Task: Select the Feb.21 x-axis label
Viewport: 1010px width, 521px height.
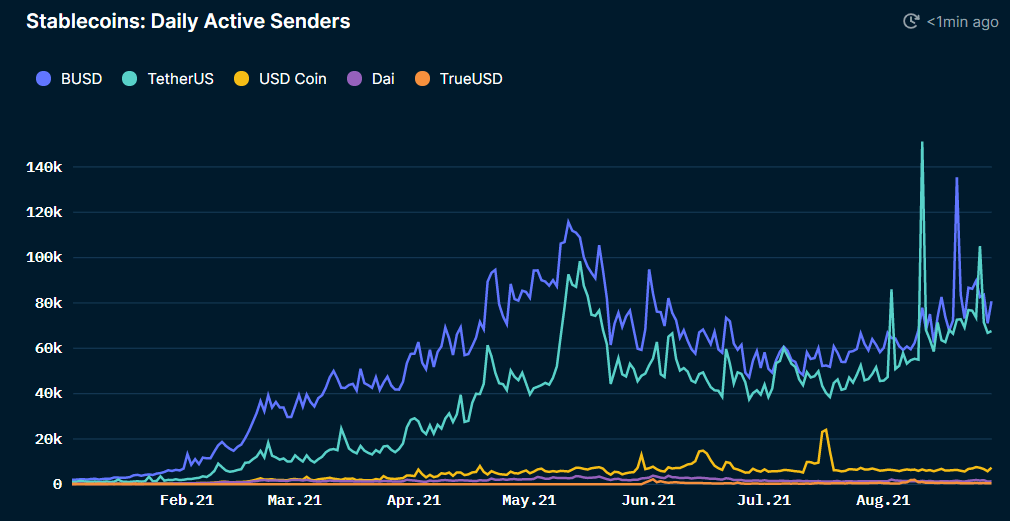Action: tap(187, 500)
